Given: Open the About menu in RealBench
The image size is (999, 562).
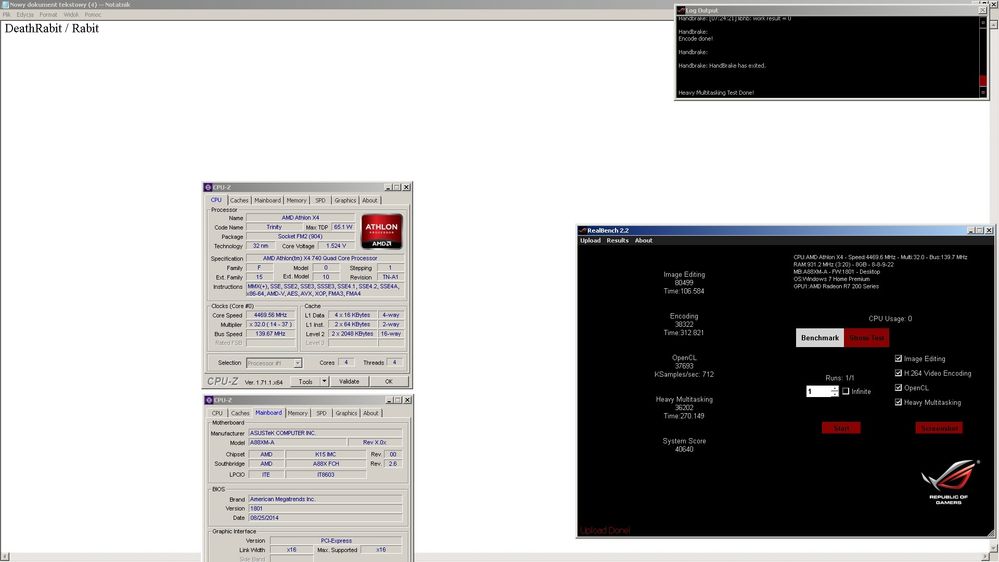Looking at the screenshot, I should pyautogui.click(x=643, y=240).
